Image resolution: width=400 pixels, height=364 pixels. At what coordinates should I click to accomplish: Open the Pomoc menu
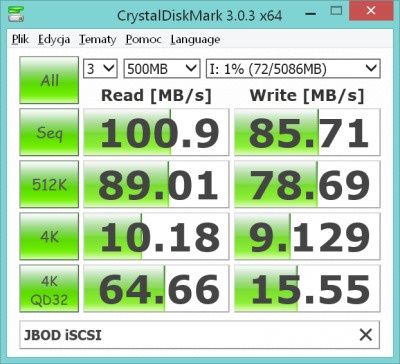pyautogui.click(x=143, y=40)
